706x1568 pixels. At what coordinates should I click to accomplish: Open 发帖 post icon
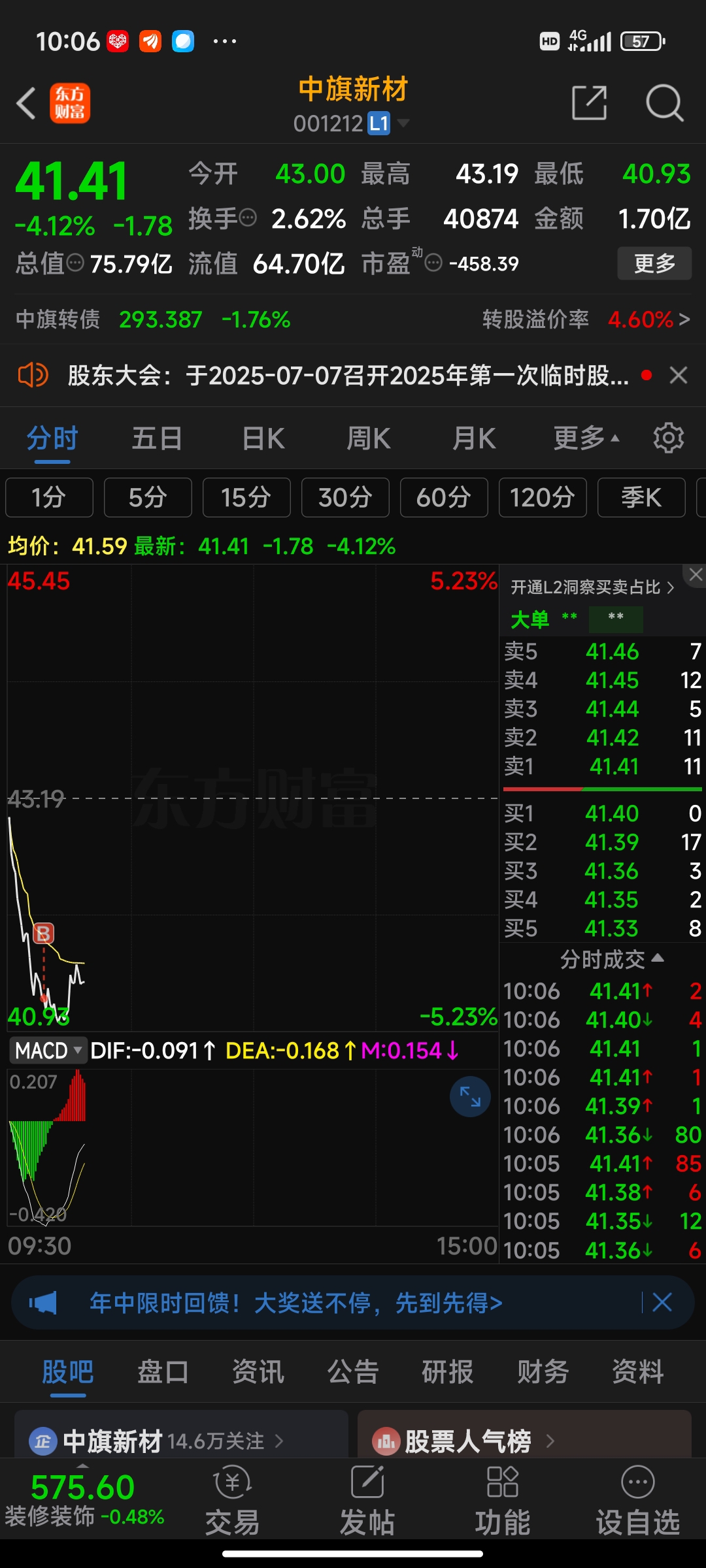367,1500
